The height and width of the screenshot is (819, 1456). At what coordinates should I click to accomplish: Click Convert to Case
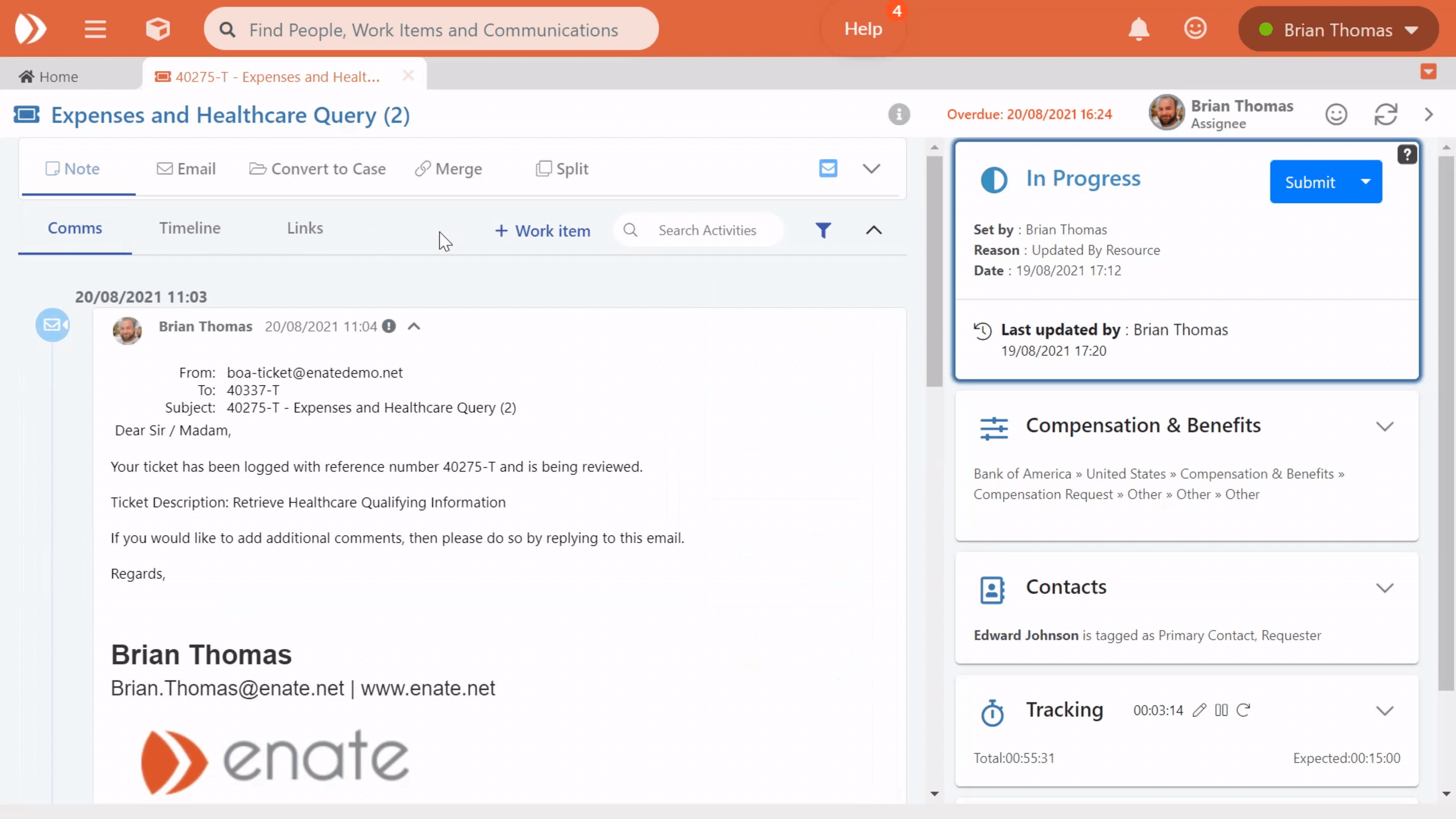(x=318, y=169)
